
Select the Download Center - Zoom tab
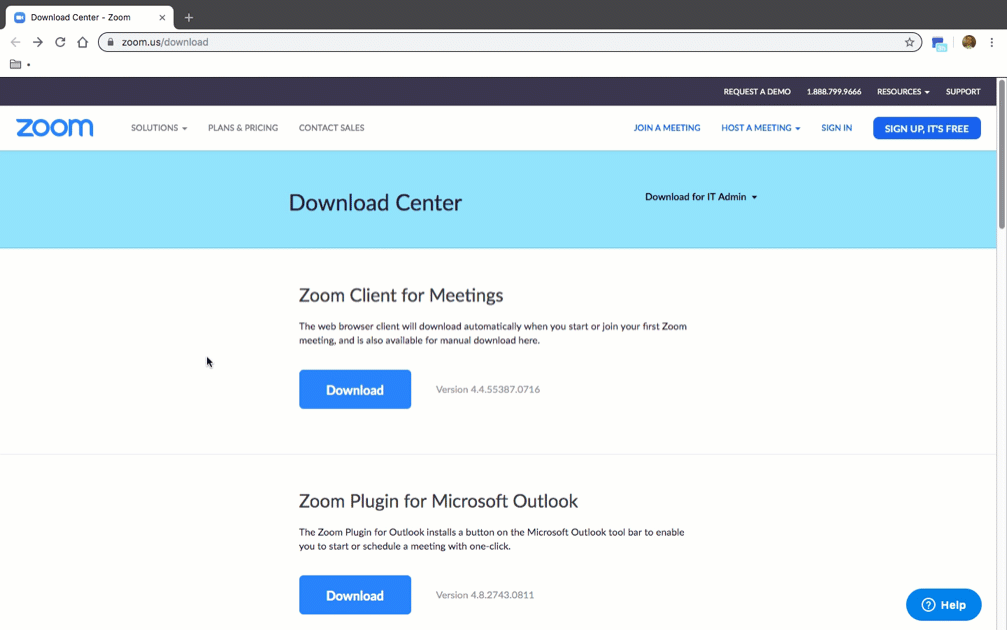(x=89, y=17)
